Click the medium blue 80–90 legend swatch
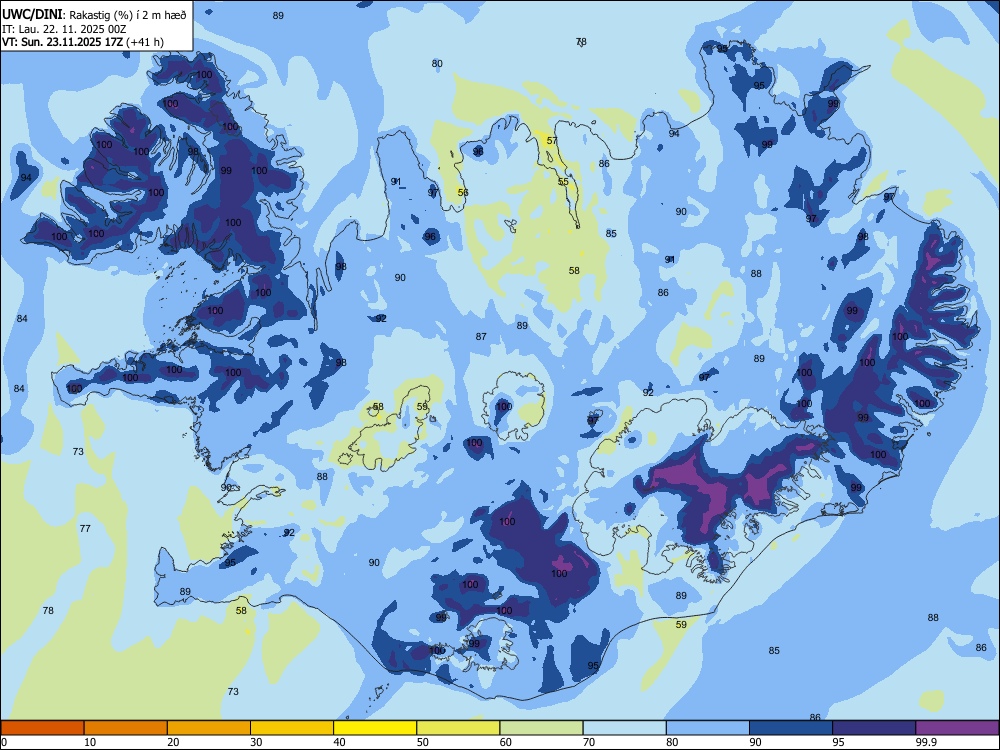1000x750 pixels. [x=708, y=728]
